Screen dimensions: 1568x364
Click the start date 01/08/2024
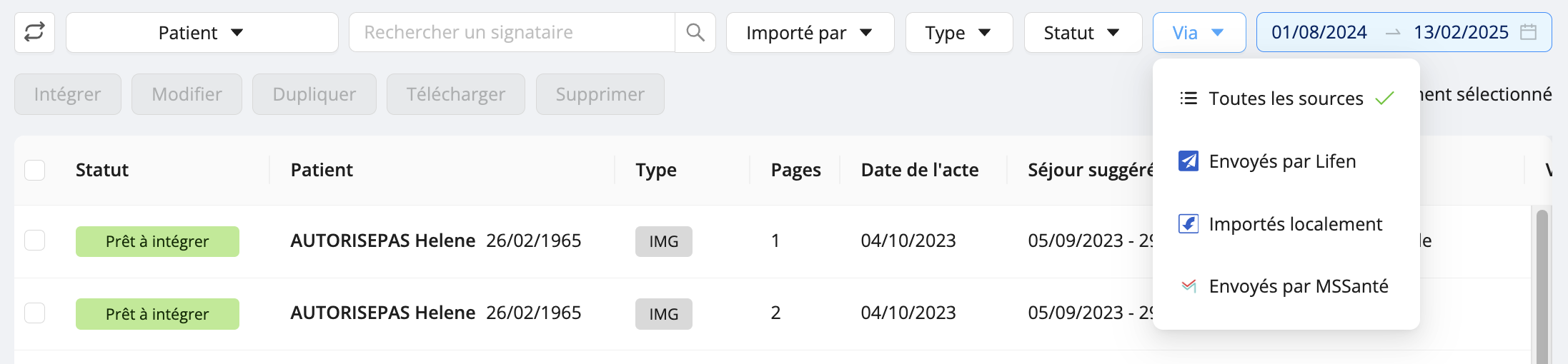(x=1319, y=32)
